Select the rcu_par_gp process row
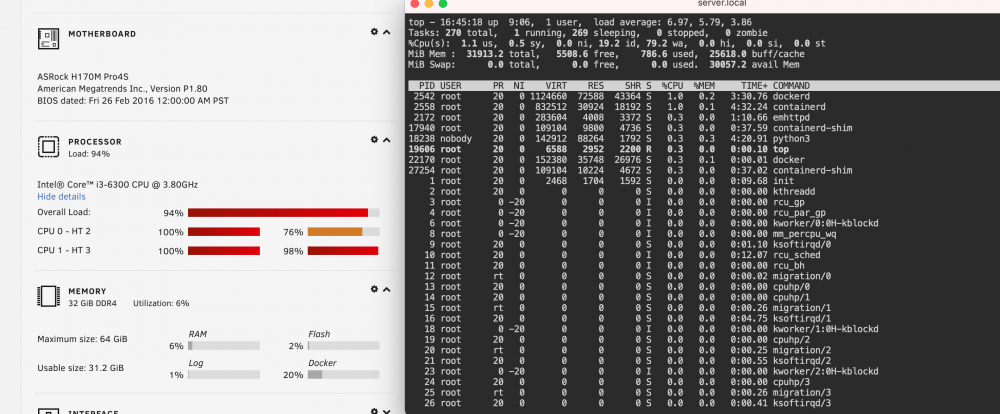This screenshot has width=1000, height=414. pyautogui.click(x=702, y=212)
